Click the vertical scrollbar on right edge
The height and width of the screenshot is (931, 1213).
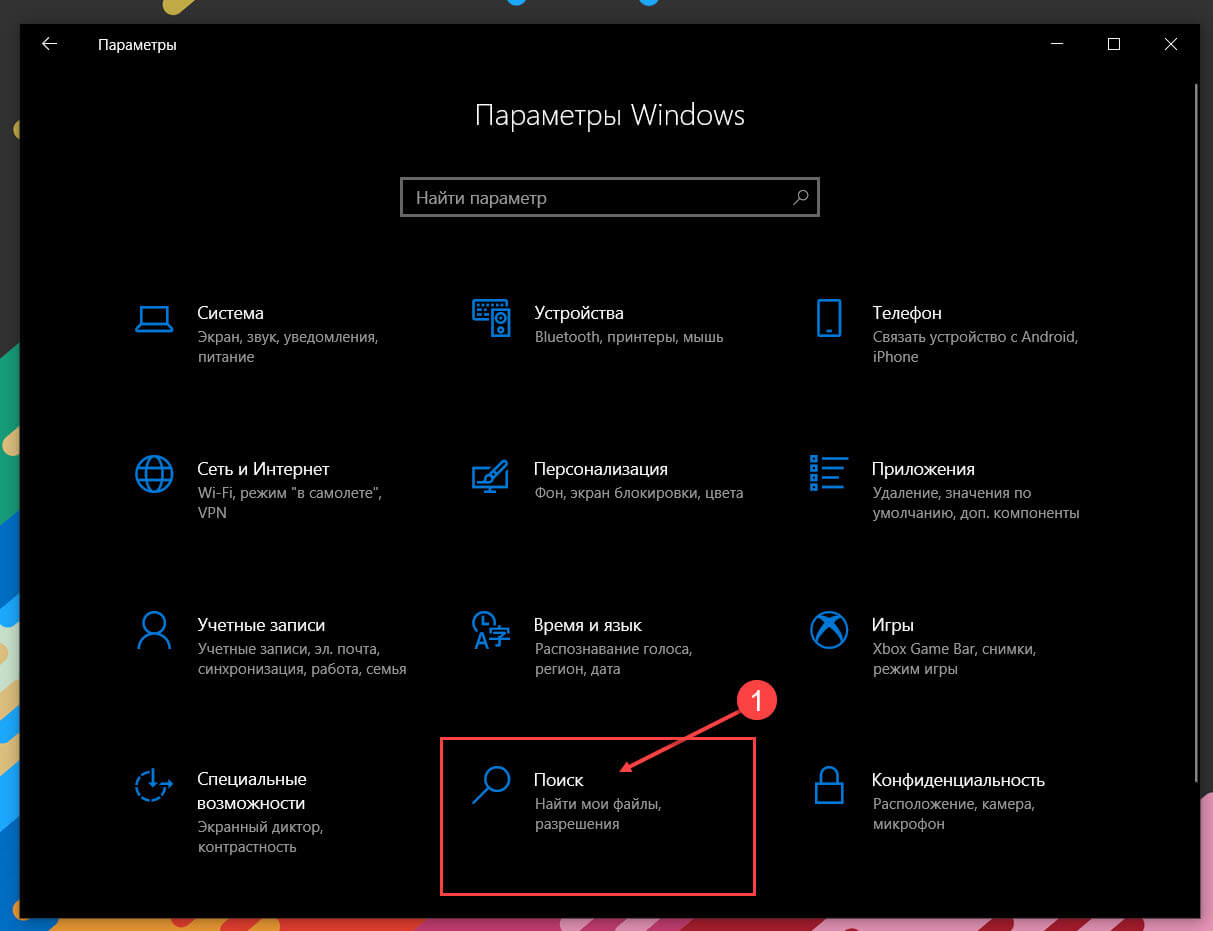point(1196,432)
